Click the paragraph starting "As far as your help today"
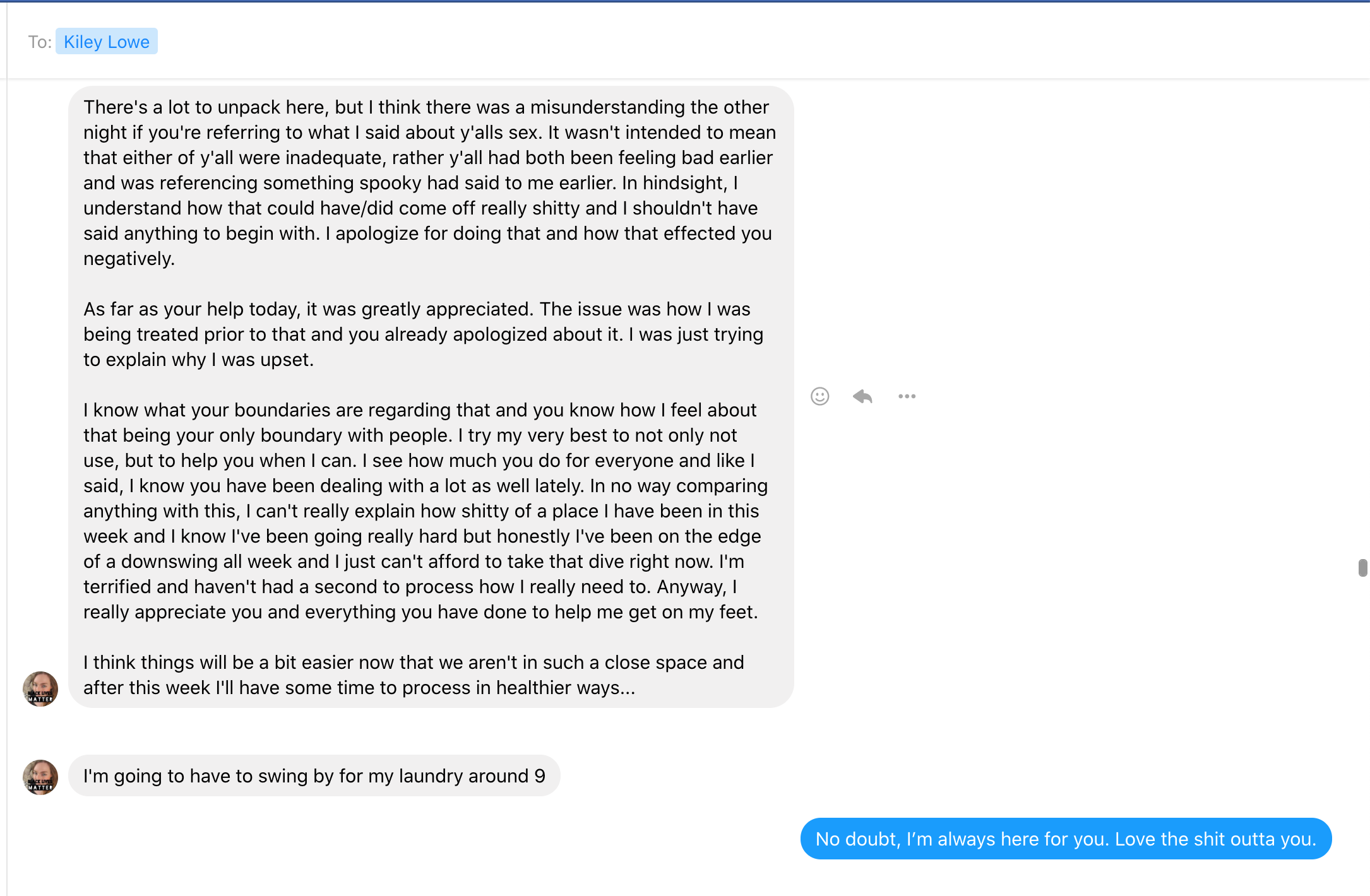The height and width of the screenshot is (896, 1370). (423, 334)
